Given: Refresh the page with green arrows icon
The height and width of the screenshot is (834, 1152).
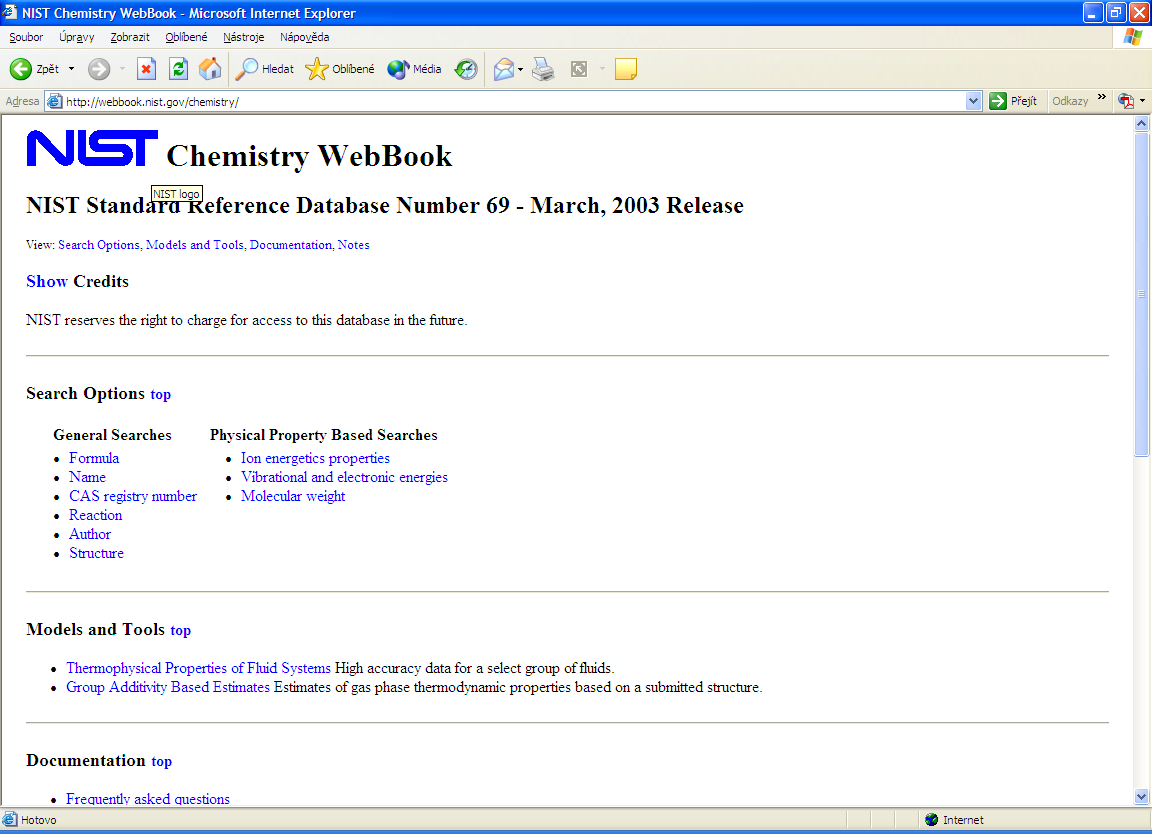Looking at the screenshot, I should point(179,69).
